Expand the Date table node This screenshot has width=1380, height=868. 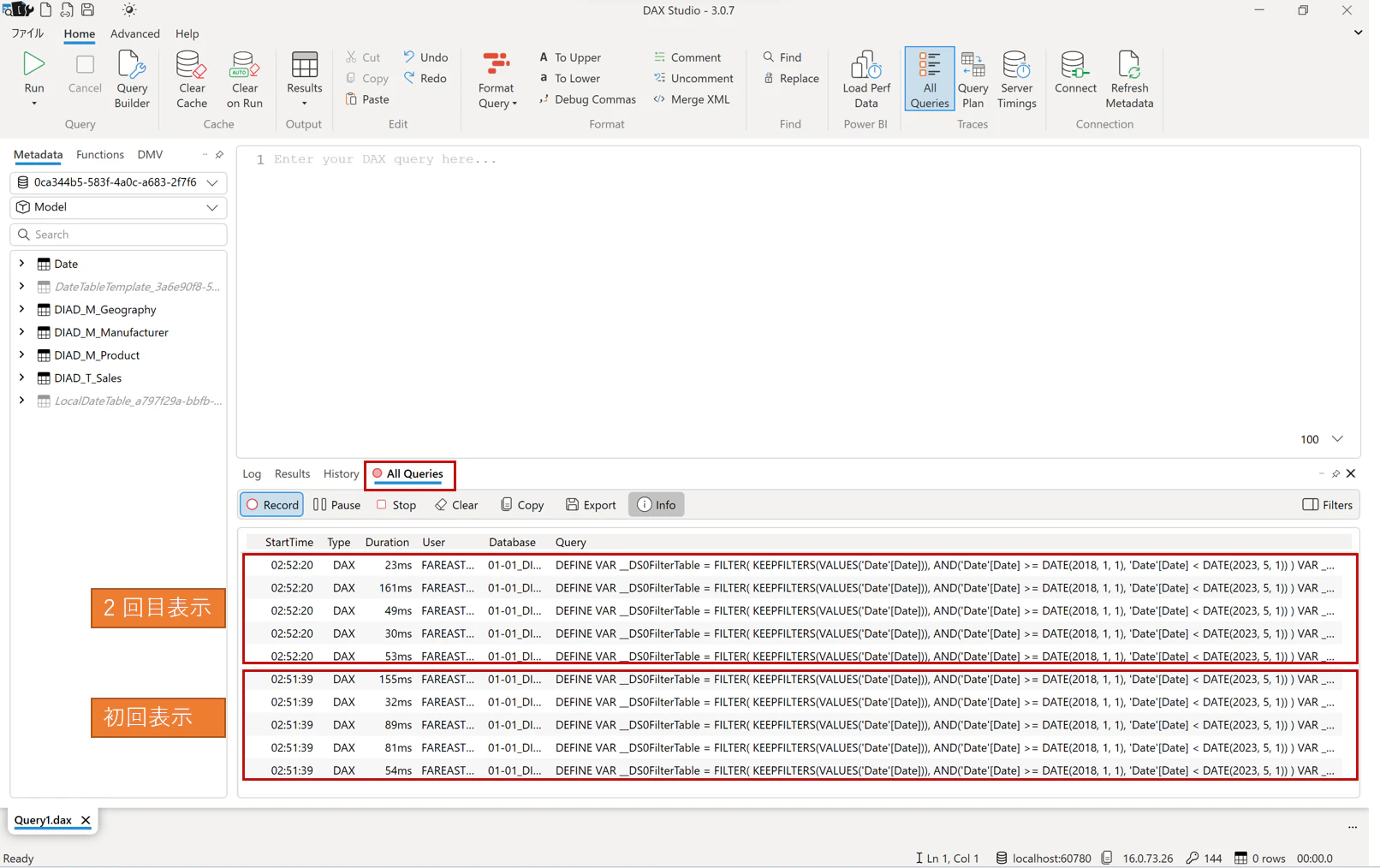[x=21, y=264]
